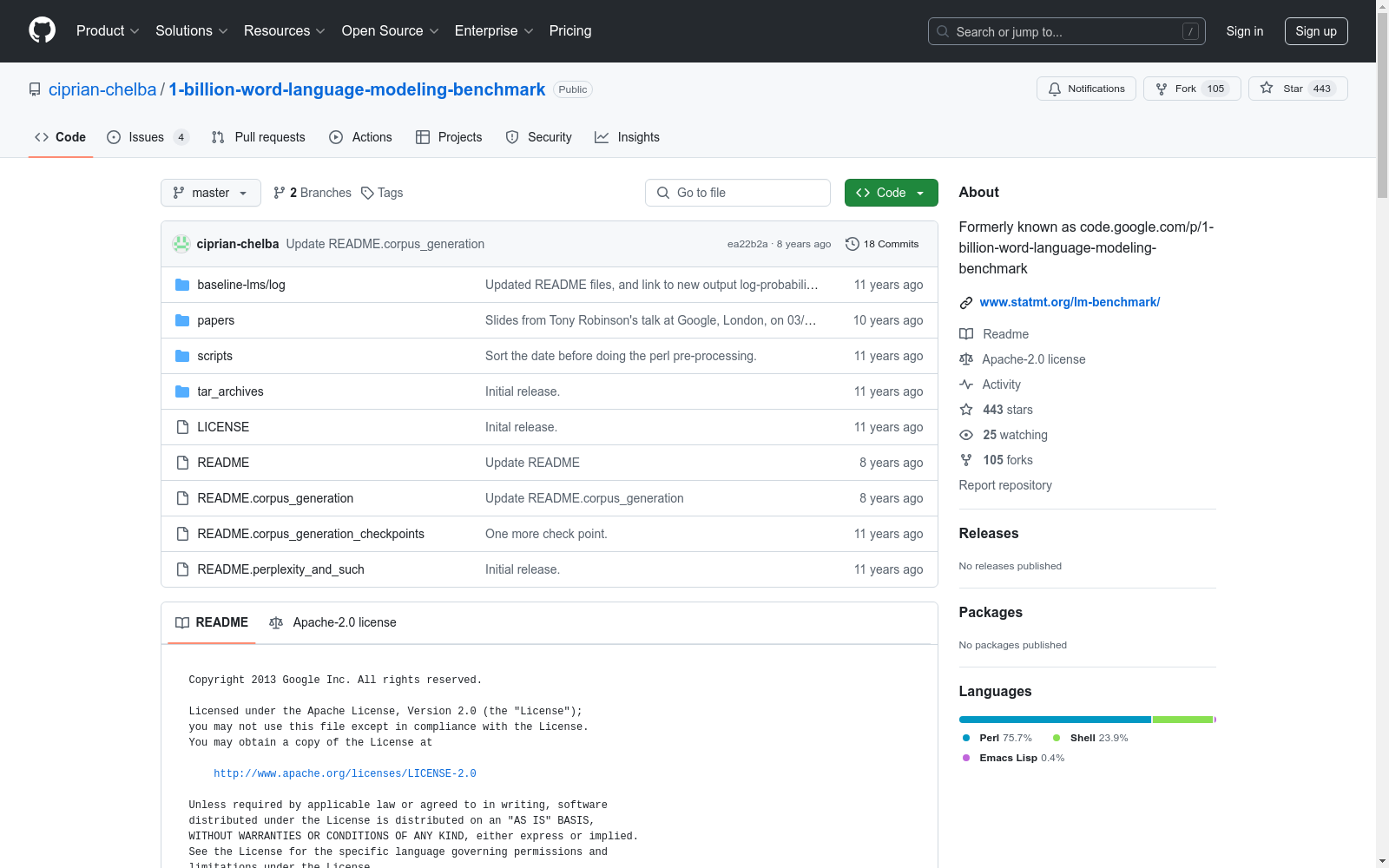Click folder icon for tar_archives
This screenshot has height=868, width=1389.
tap(182, 391)
